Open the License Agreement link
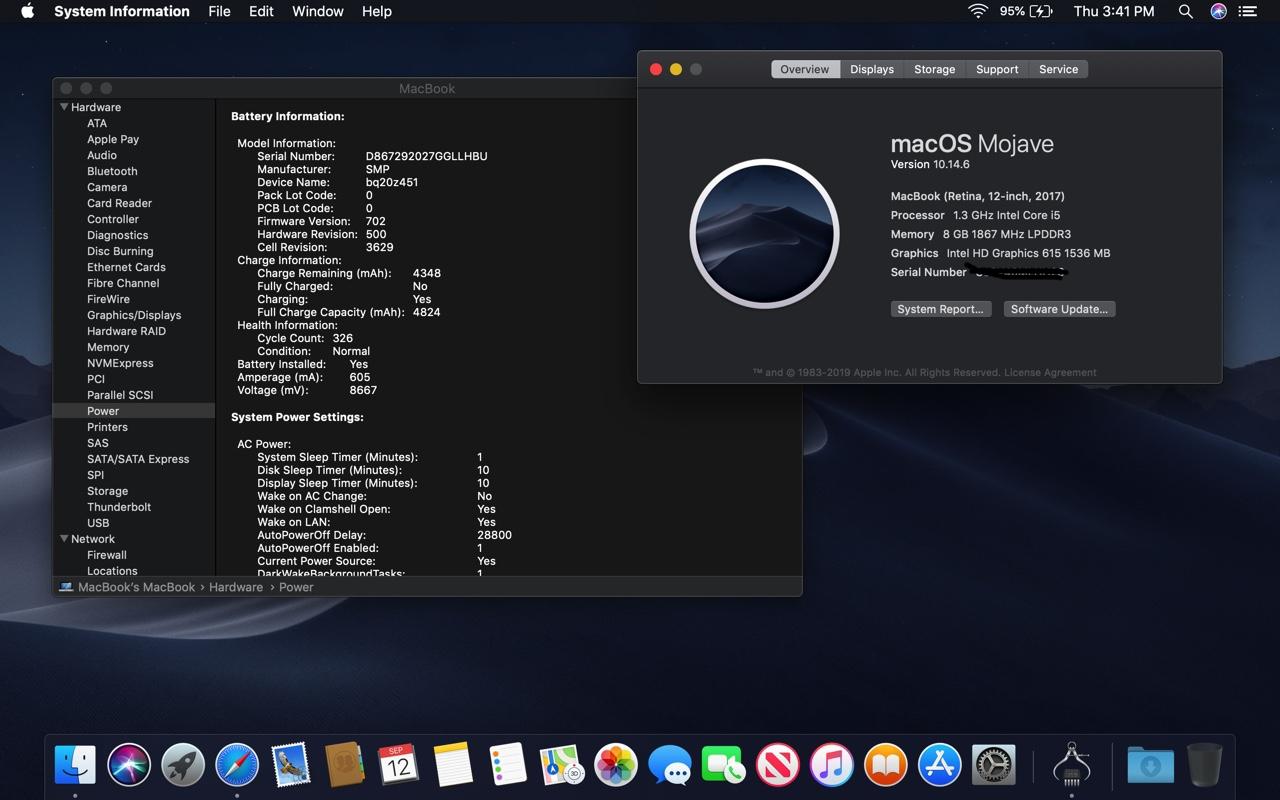Screen dimensions: 1280x800 1050,372
